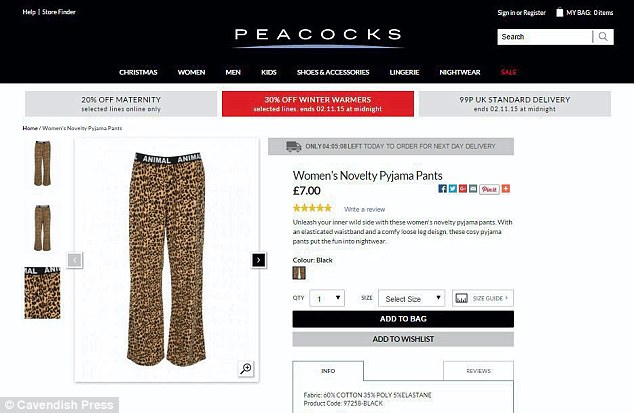The height and width of the screenshot is (413, 634).
Task: Open the NIGHTWEAR menu
Action: pos(460,72)
